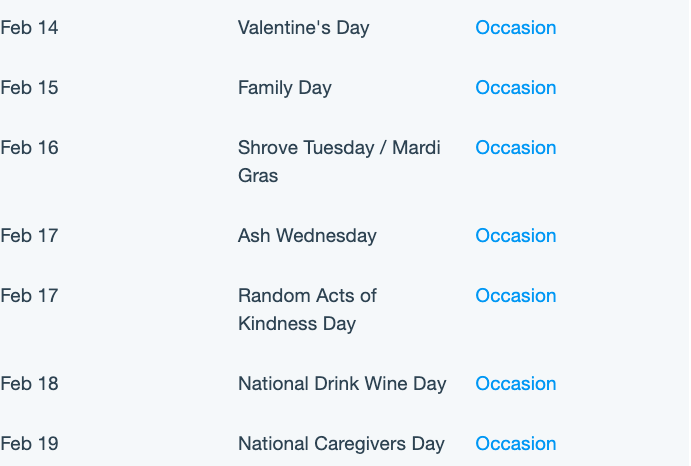Open the Occasion link for Random Acts of Kindness Day
The height and width of the screenshot is (466, 691).
tap(516, 296)
